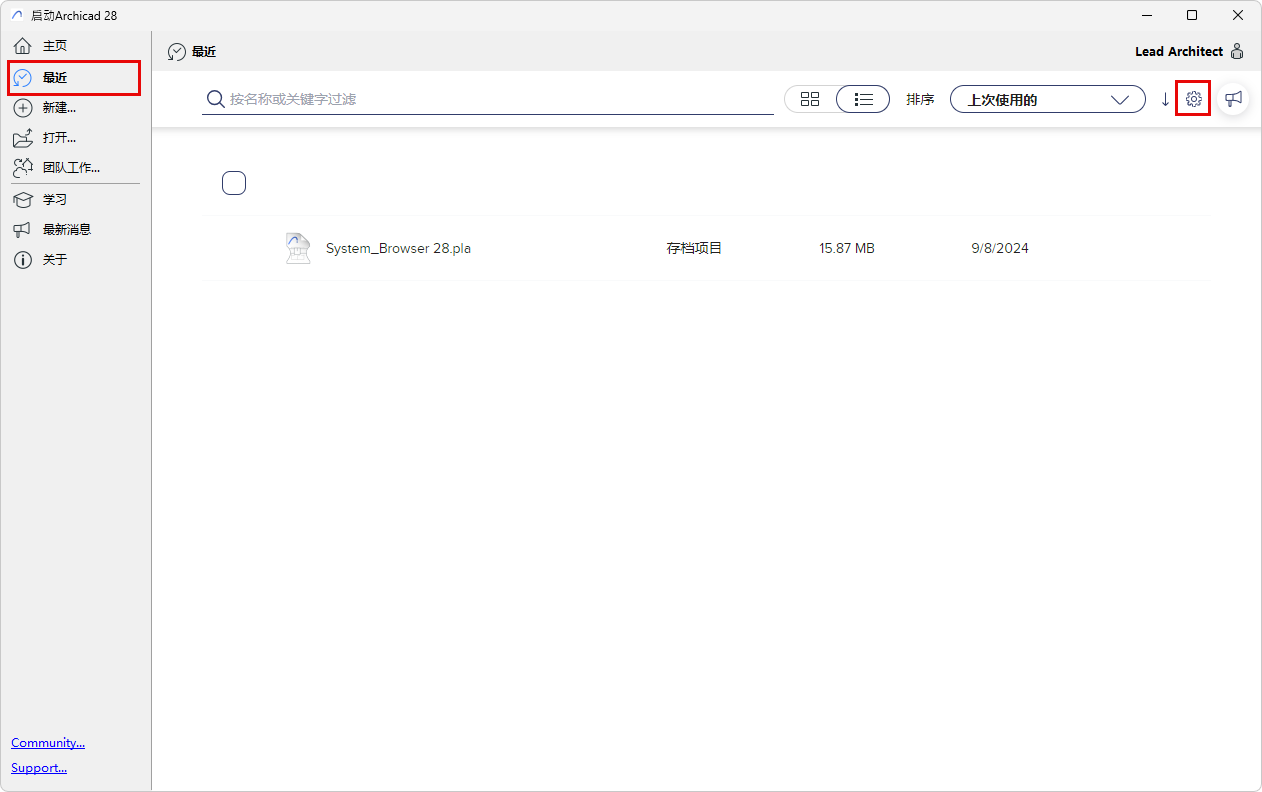Click the 最近 header clock icon
This screenshot has height=792, width=1262.
coord(177,52)
